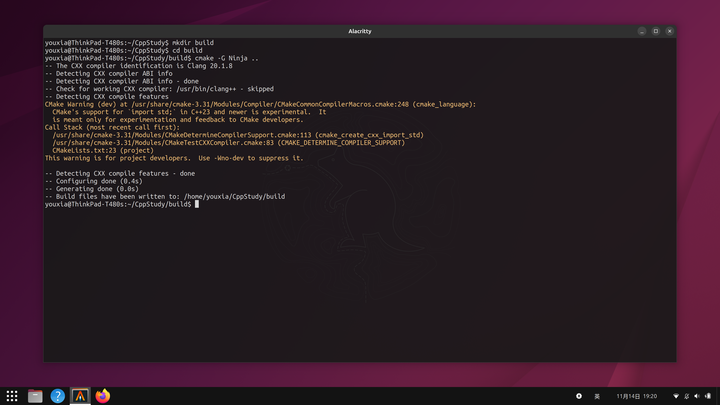Click the 'Configuring done (0.4s)' line
The width and height of the screenshot is (720, 405).
point(94,181)
